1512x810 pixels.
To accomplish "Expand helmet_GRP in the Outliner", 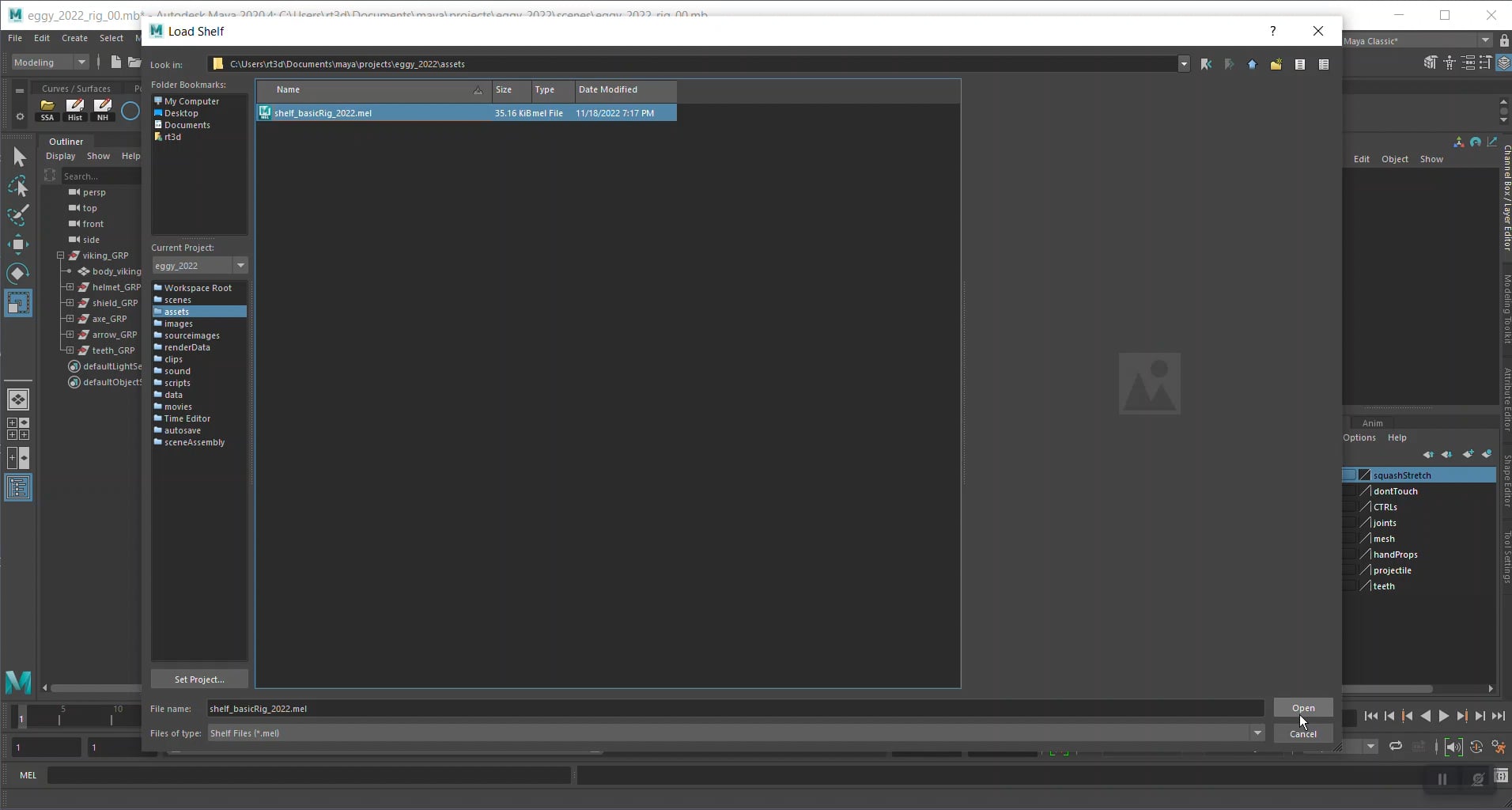I will (70, 287).
